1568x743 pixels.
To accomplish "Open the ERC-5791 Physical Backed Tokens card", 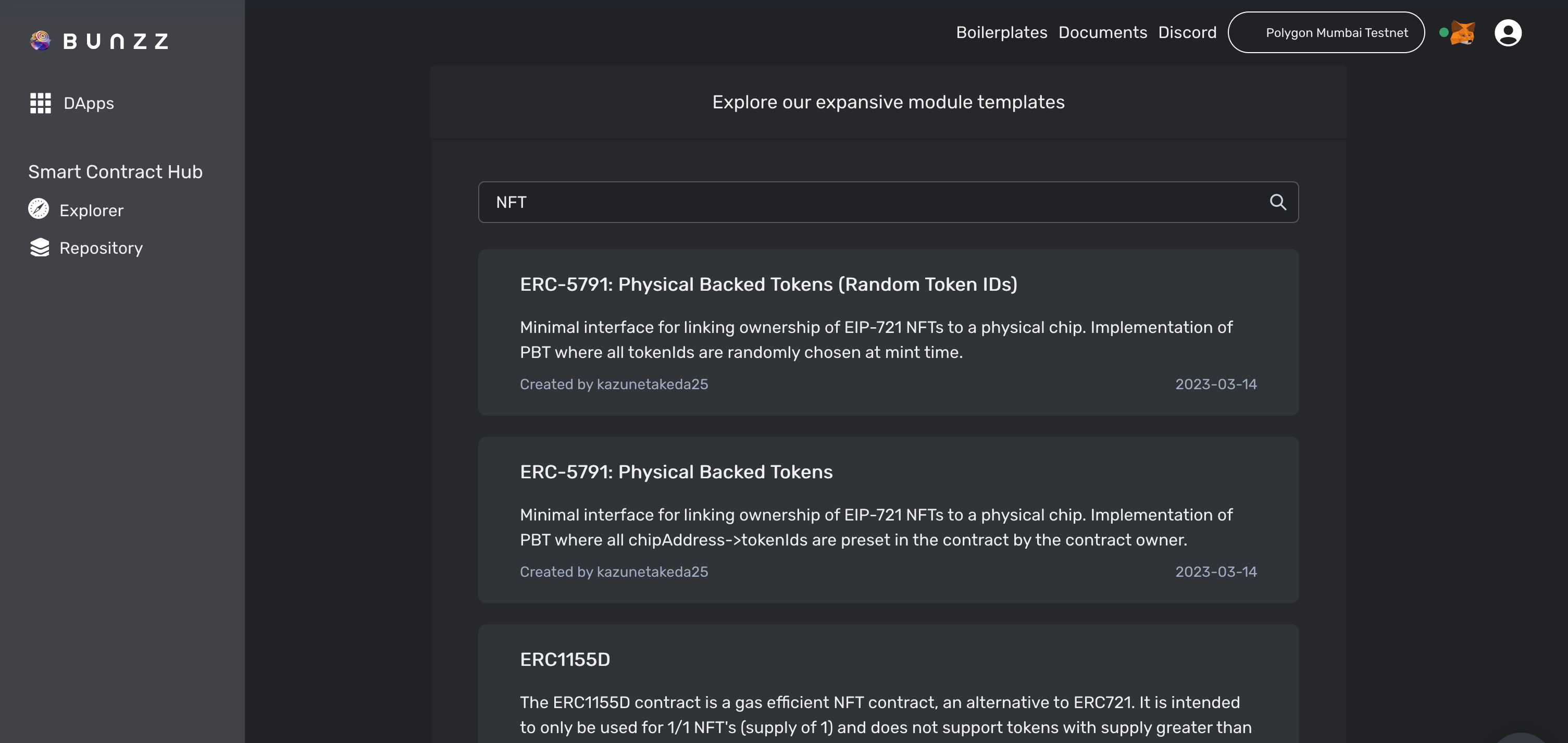I will point(676,472).
